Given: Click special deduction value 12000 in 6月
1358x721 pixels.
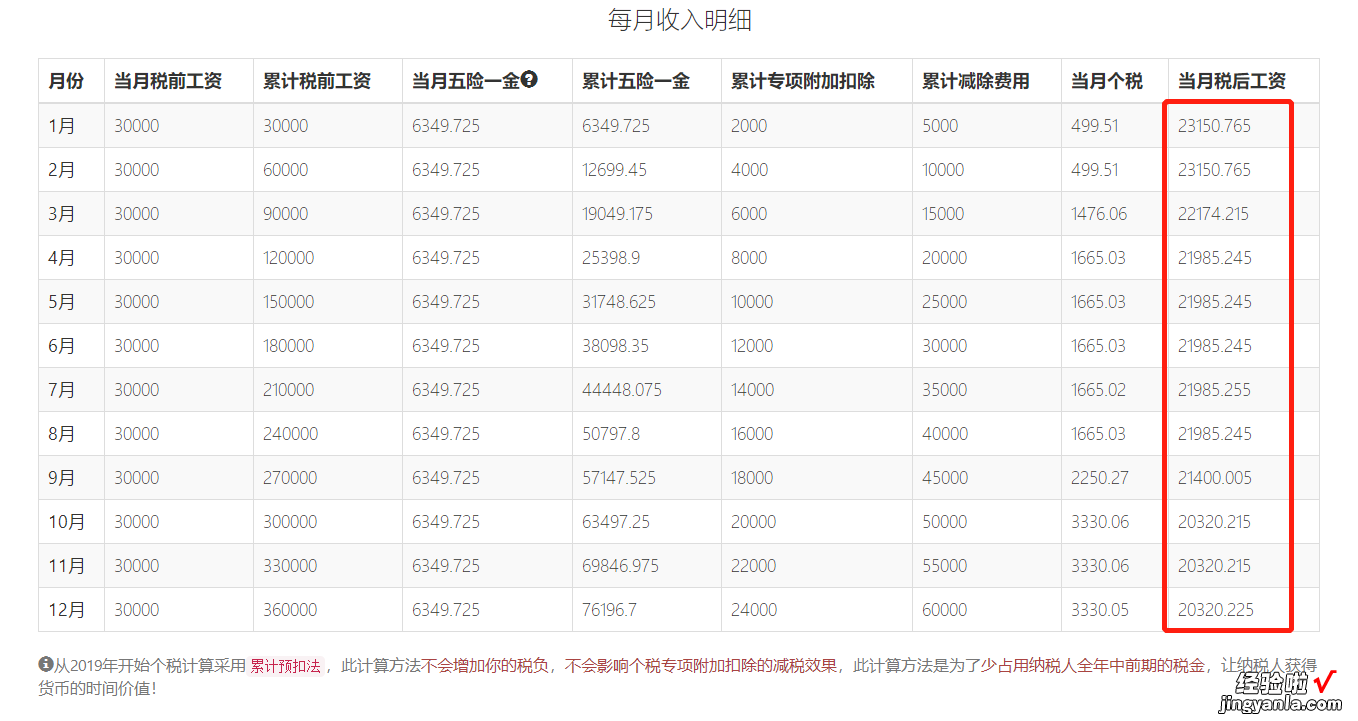Looking at the screenshot, I should click(752, 346).
